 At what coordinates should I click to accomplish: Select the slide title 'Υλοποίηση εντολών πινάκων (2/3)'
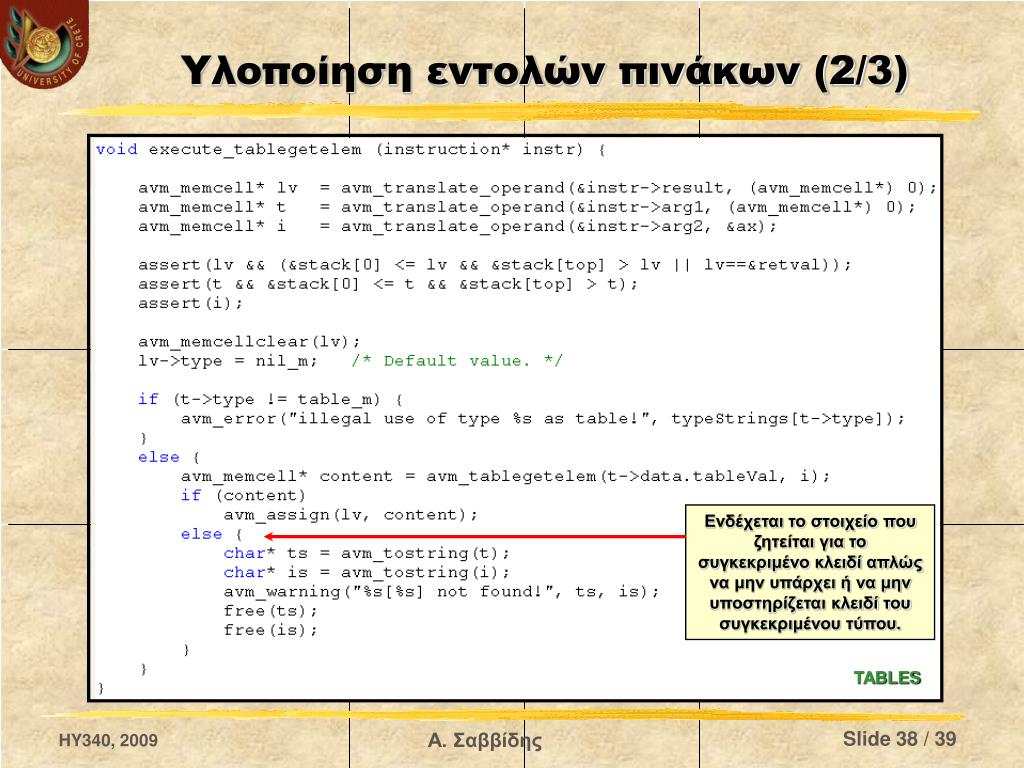pyautogui.click(x=544, y=71)
